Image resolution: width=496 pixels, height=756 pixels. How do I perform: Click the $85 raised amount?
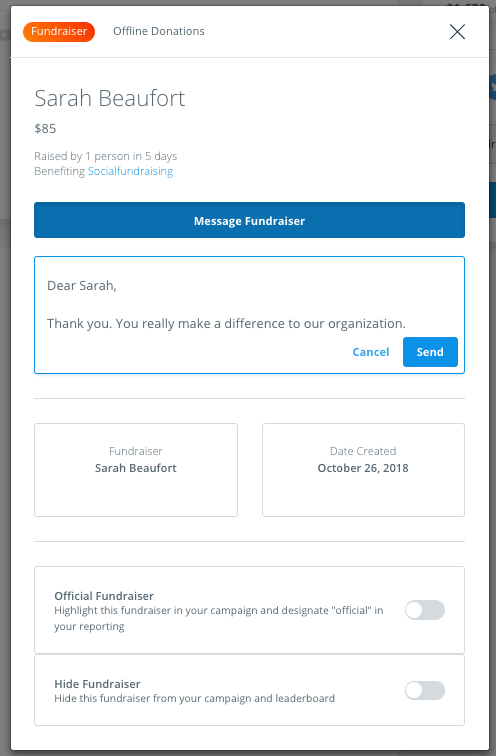point(45,129)
